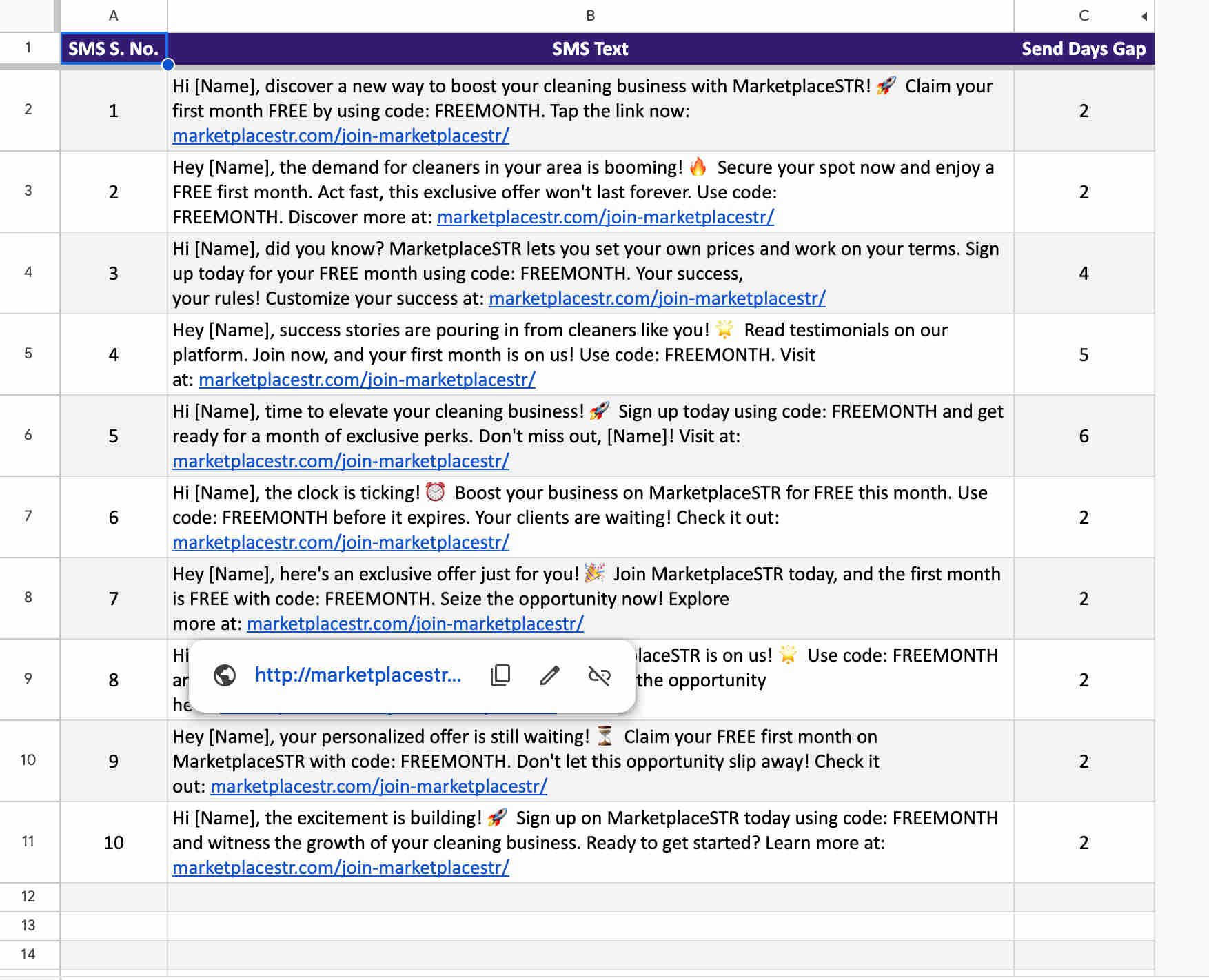Click SMS text mentioning 'your personalized offer'
The image size is (1209, 980).
click(590, 762)
